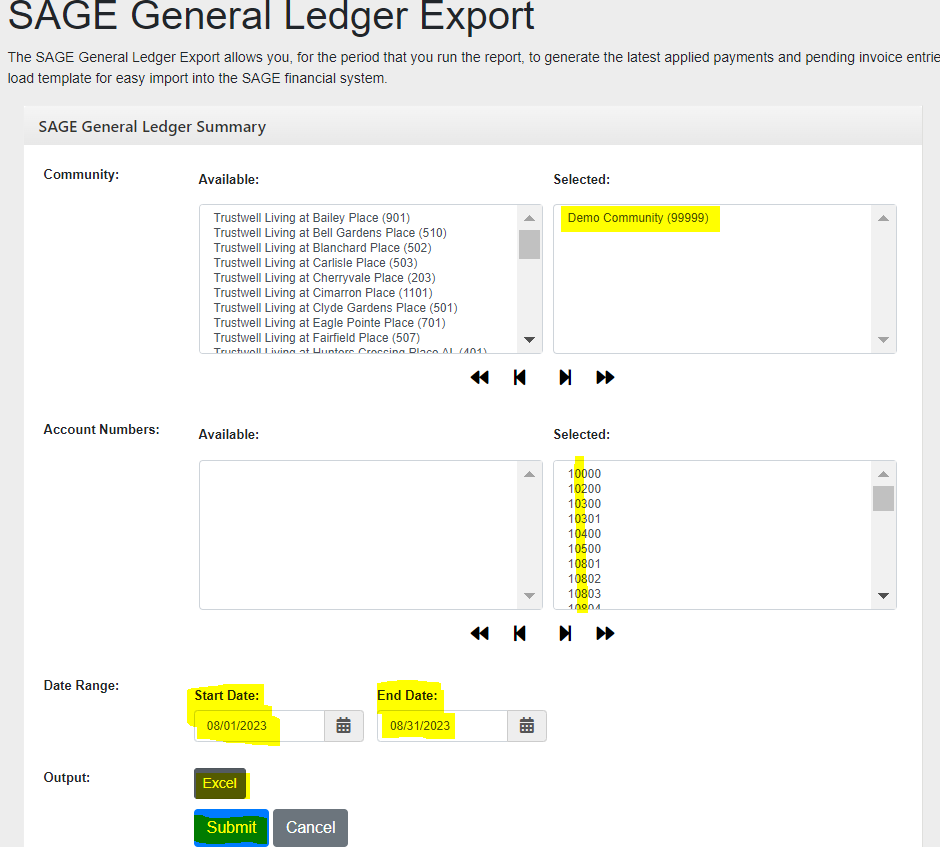Open the Start Date calendar picker
940x847 pixels.
tap(344, 726)
